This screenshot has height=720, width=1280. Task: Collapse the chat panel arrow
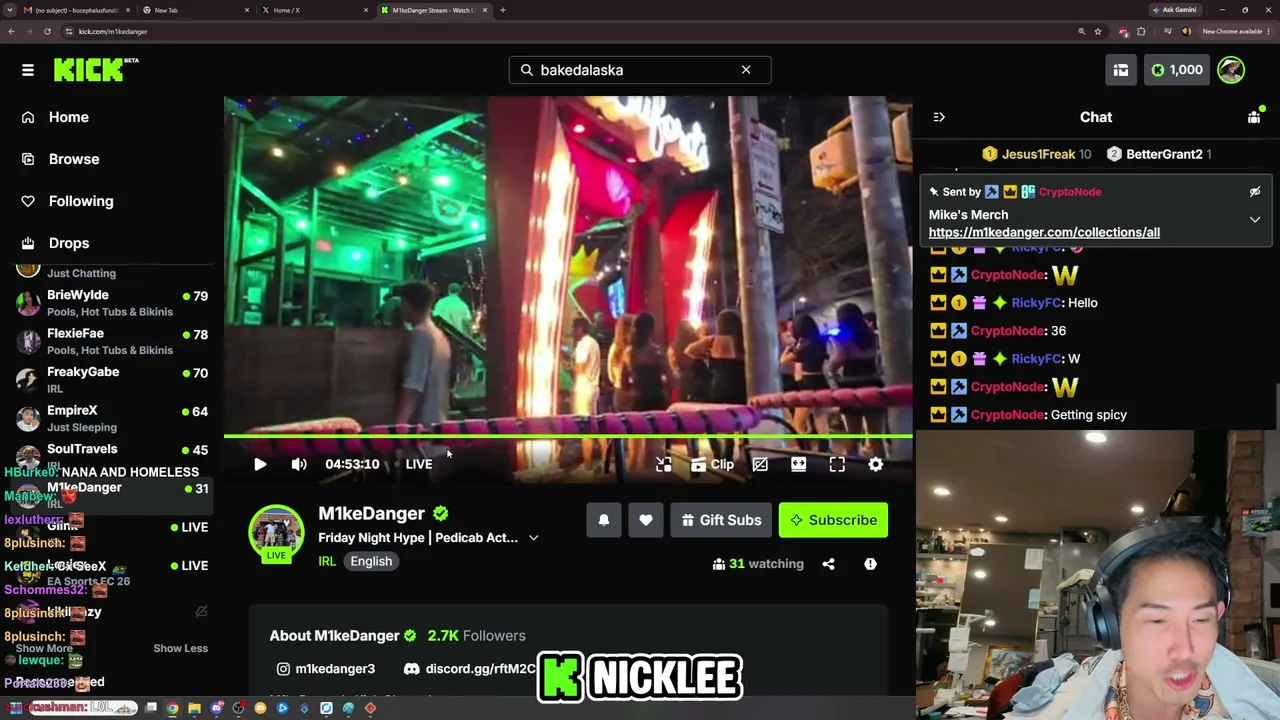point(939,117)
